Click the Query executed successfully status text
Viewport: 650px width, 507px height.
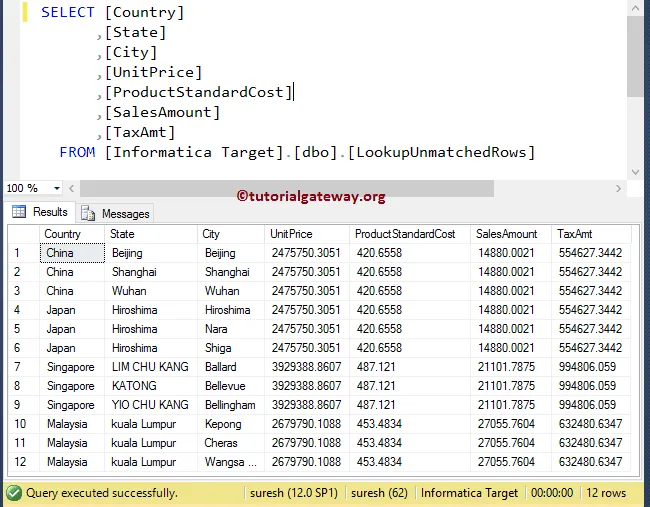coord(102,493)
